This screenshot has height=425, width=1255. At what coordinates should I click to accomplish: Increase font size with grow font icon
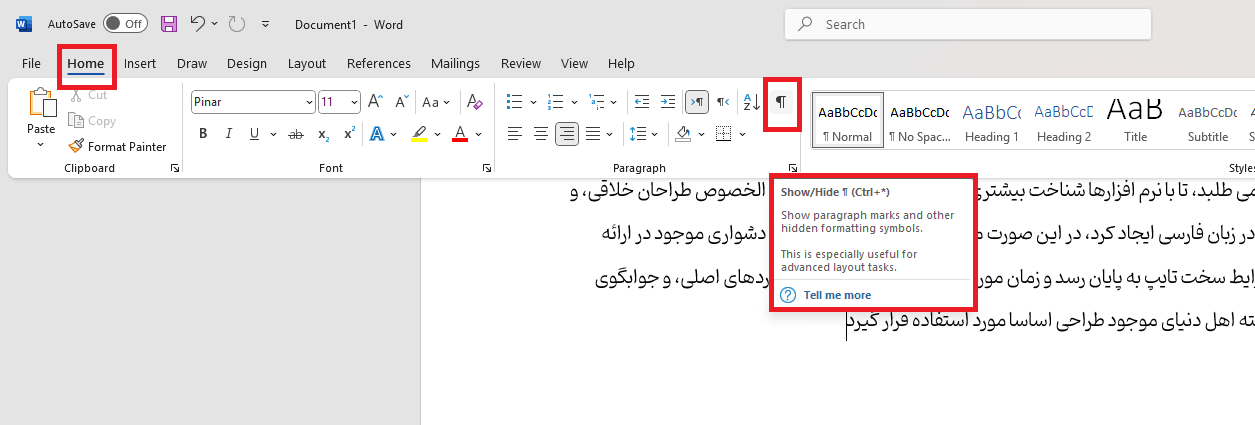[375, 102]
